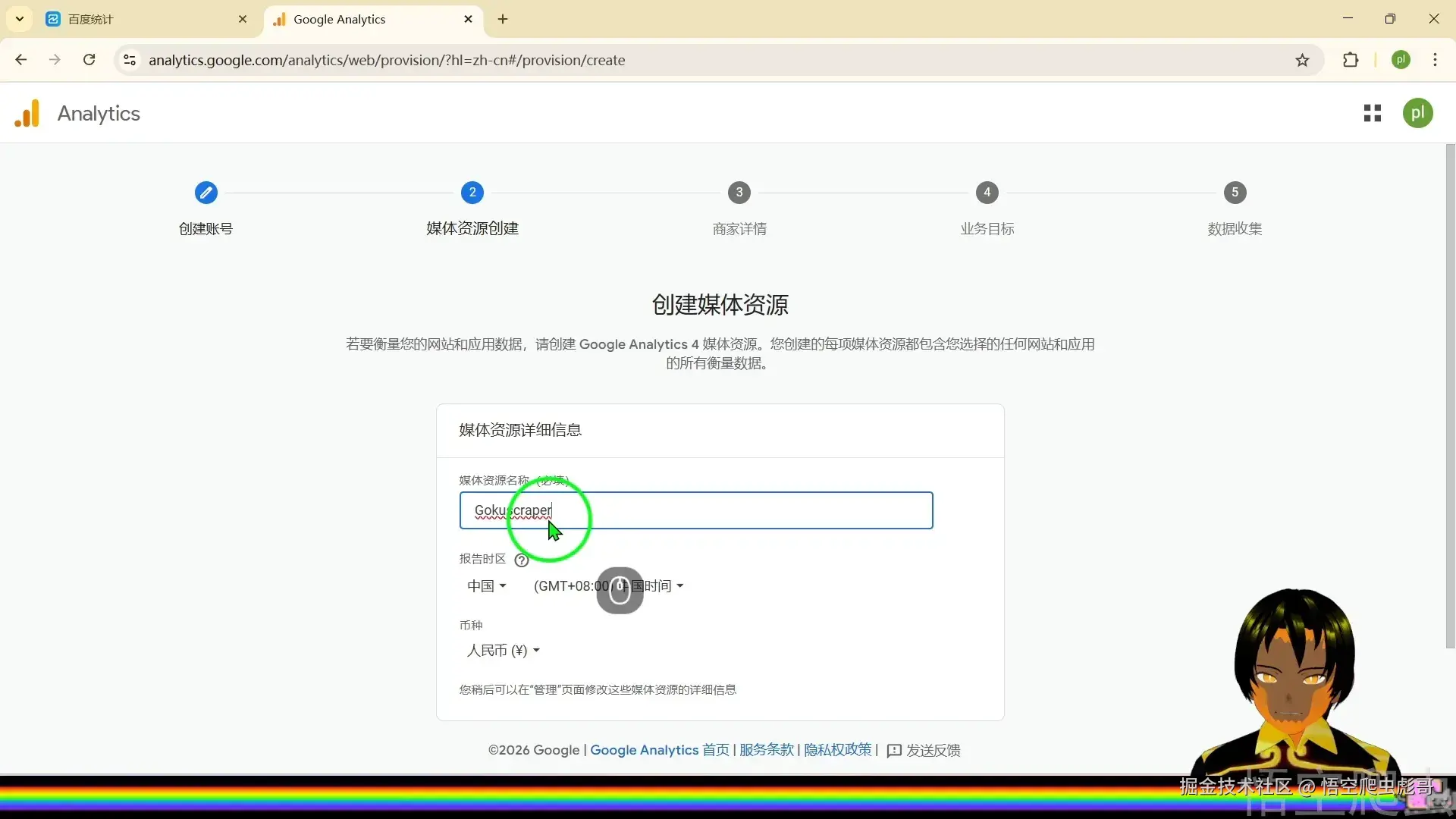This screenshot has width=1456, height=819.
Task: Click the reload page icon
Action: click(x=89, y=60)
